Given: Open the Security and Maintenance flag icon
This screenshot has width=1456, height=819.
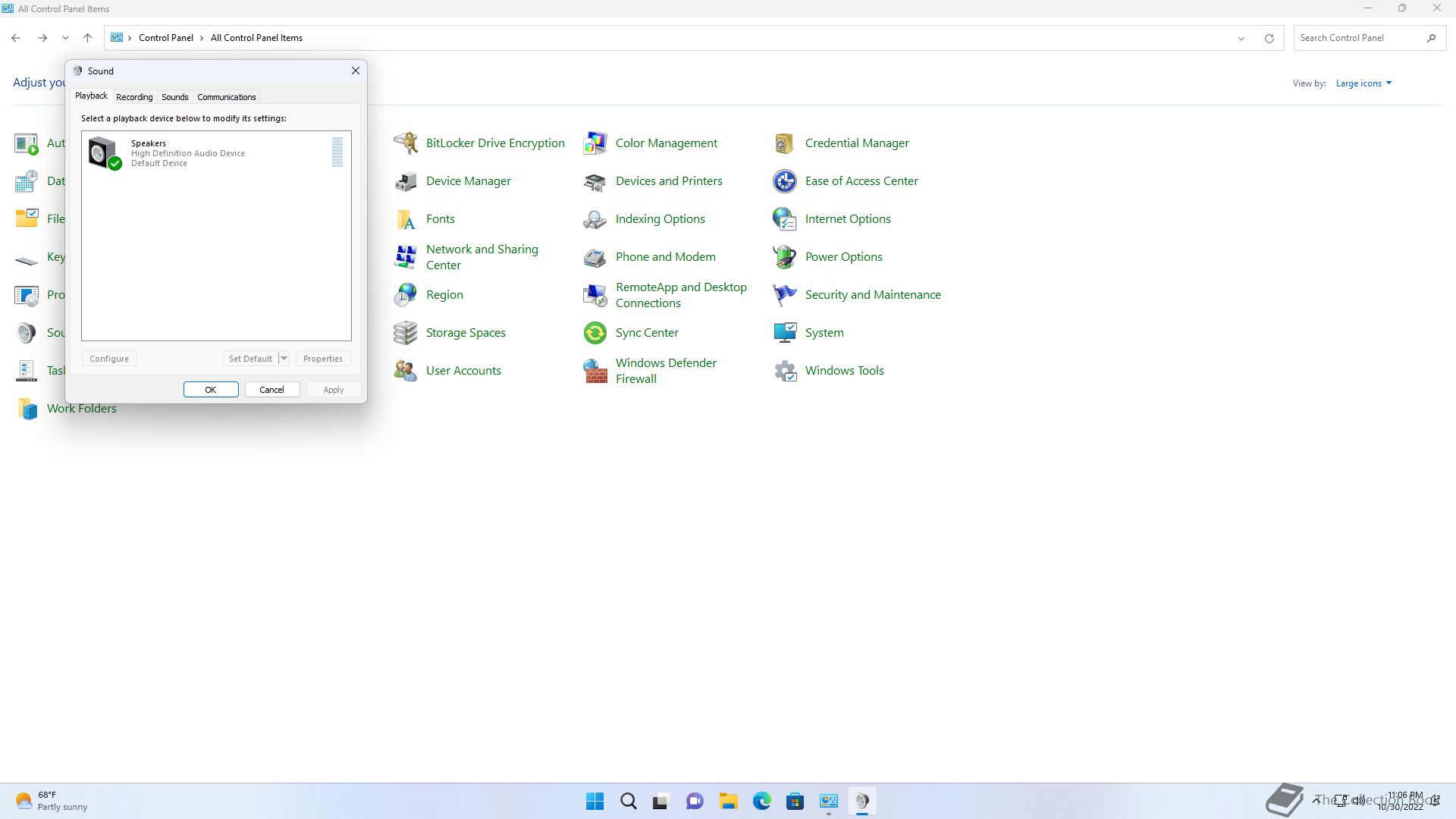Looking at the screenshot, I should 785,294.
